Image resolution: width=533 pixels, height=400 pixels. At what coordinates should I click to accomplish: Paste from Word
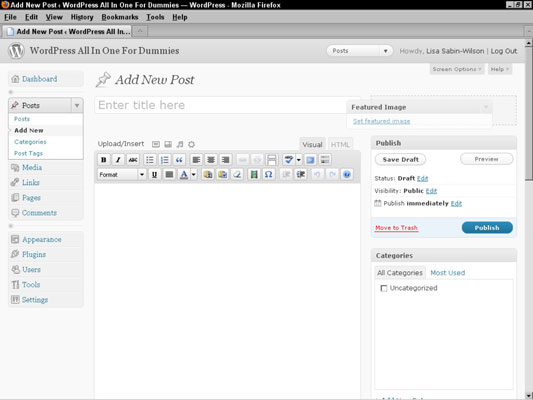[x=223, y=175]
